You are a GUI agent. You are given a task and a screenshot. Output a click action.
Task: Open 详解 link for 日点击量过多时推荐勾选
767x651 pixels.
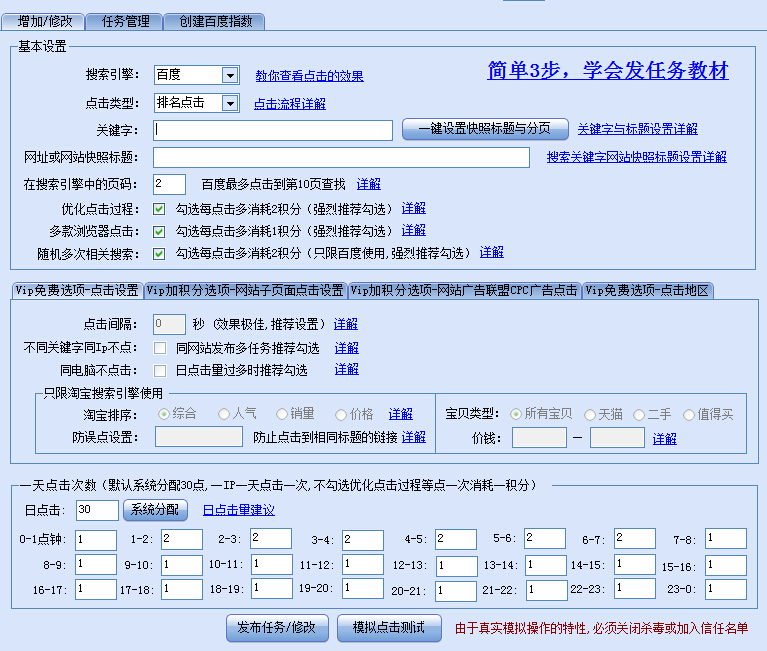tap(347, 369)
